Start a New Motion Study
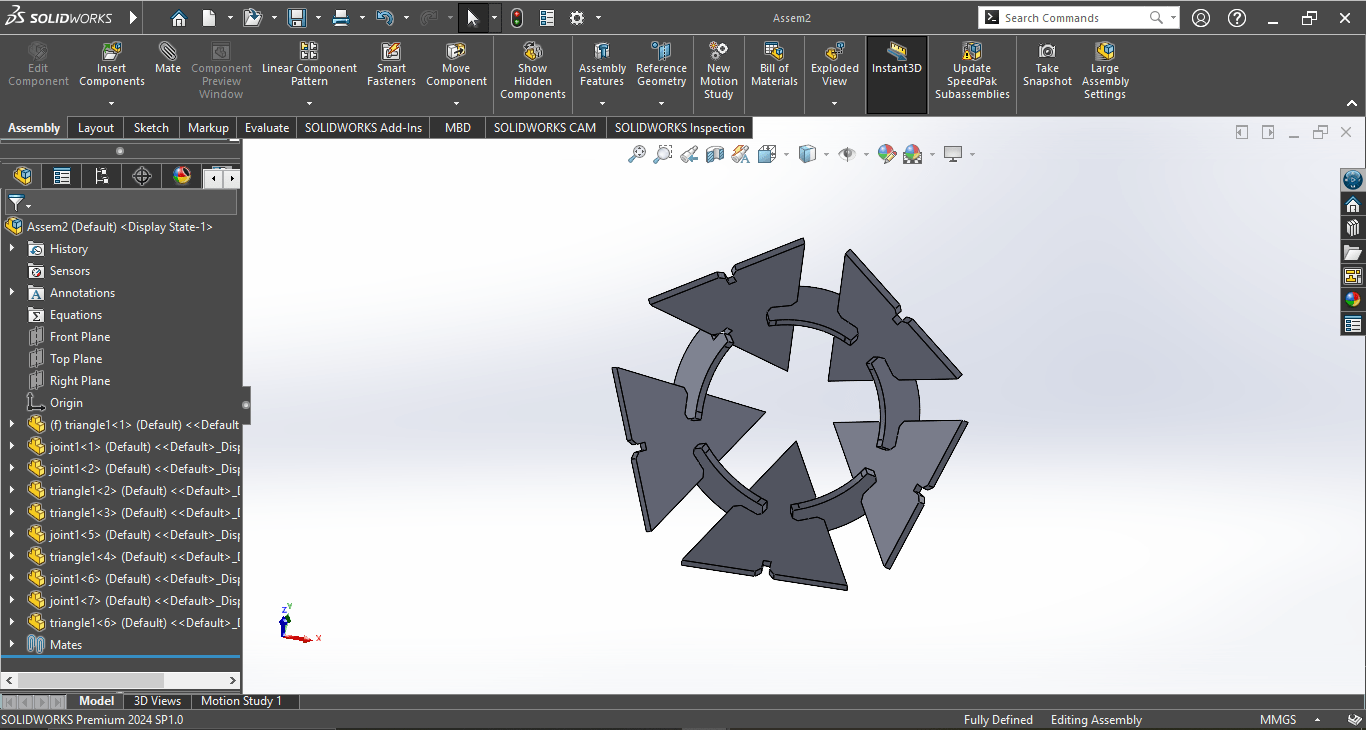Image resolution: width=1366 pixels, height=730 pixels. [x=718, y=70]
